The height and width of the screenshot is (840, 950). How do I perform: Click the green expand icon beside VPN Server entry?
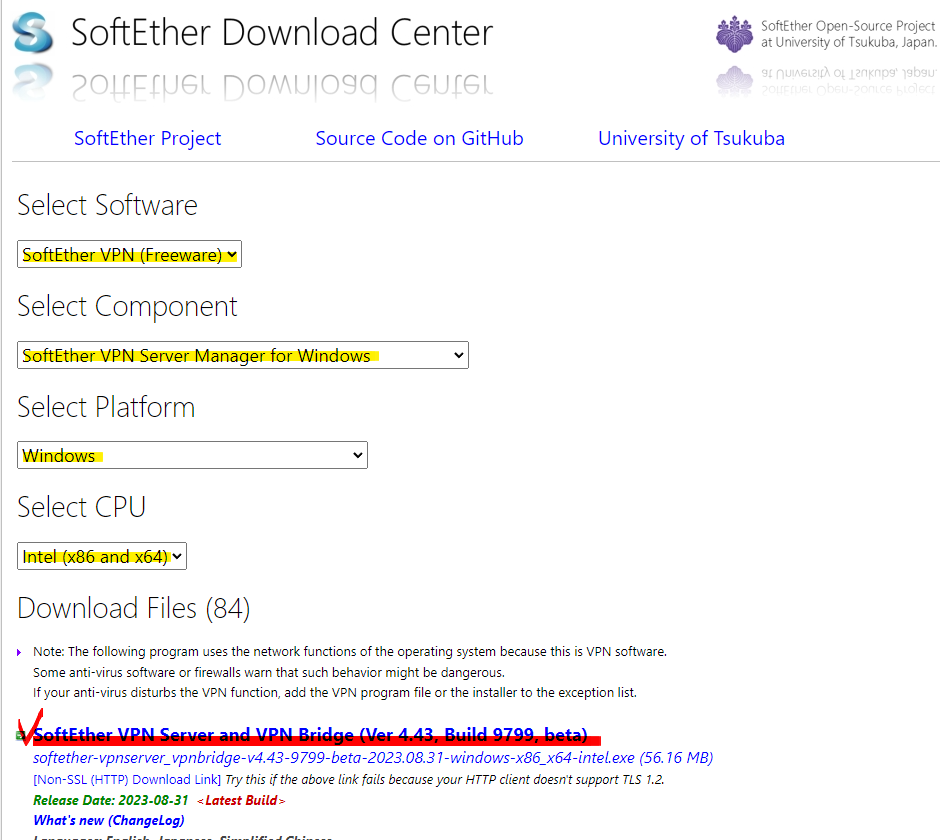pyautogui.click(x=20, y=736)
